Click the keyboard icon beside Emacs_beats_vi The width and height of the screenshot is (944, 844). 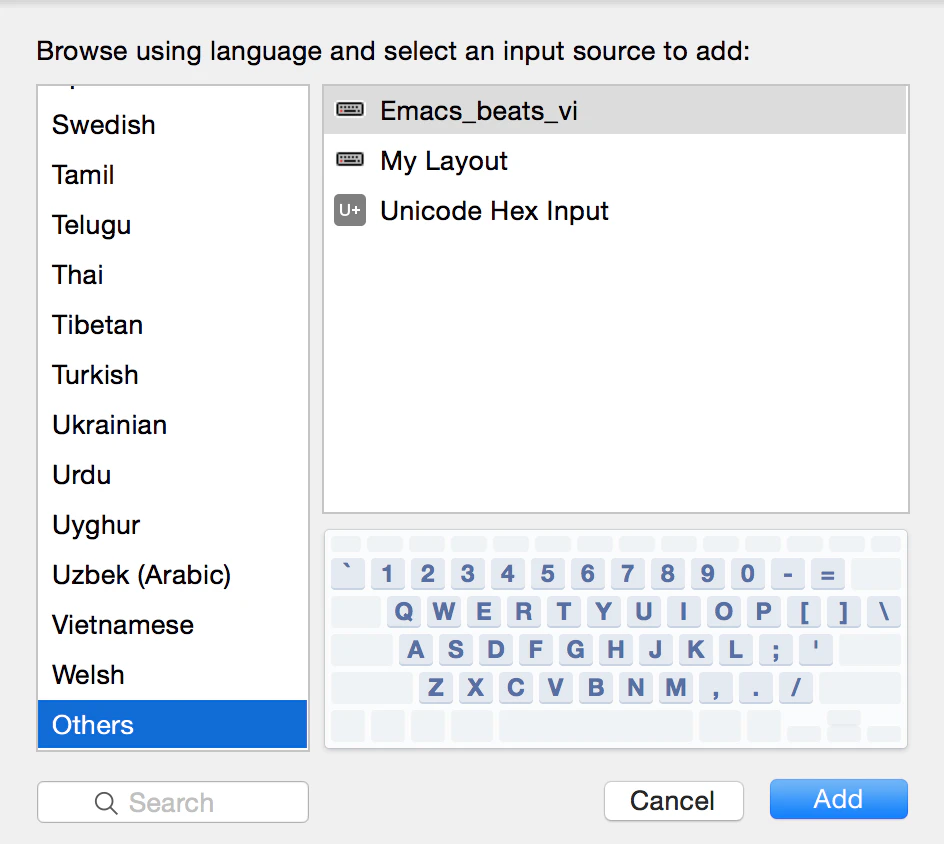tap(350, 110)
